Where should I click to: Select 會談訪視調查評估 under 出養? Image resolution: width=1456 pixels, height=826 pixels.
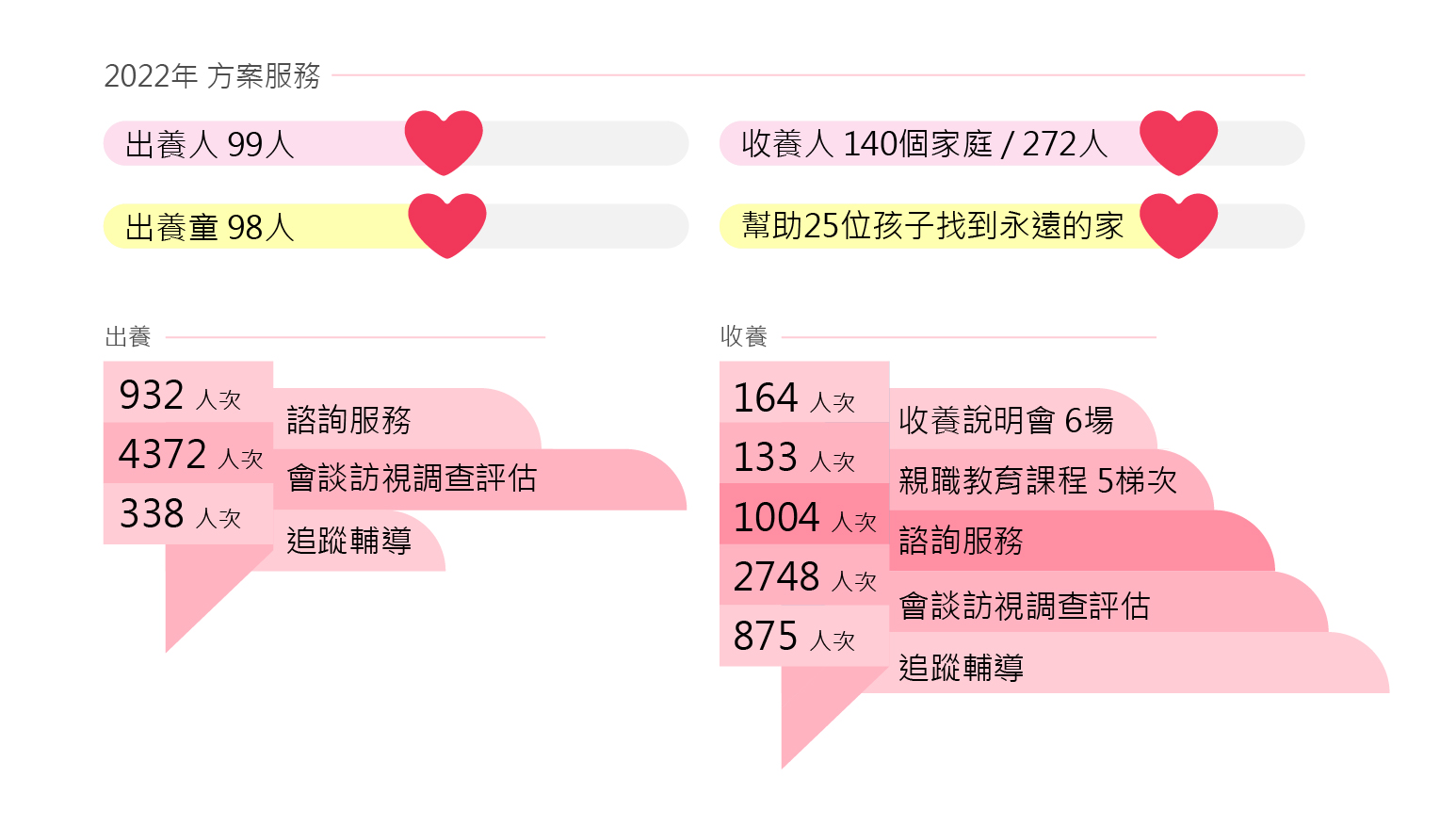tap(412, 478)
